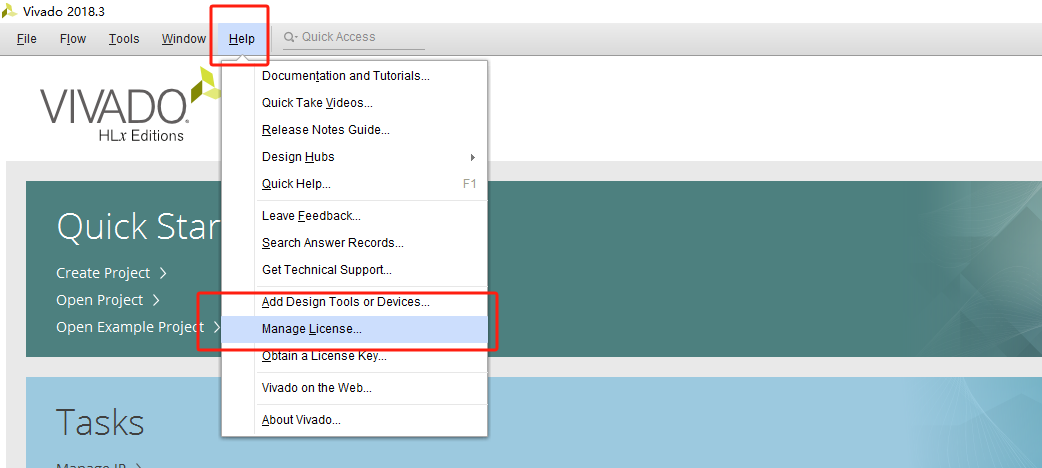Image resolution: width=1042 pixels, height=468 pixels.
Task: Open the Window menu
Action: click(183, 39)
